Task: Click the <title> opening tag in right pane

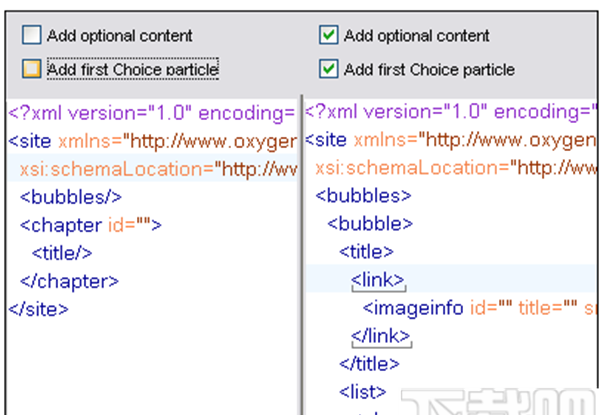Action: click(366, 252)
